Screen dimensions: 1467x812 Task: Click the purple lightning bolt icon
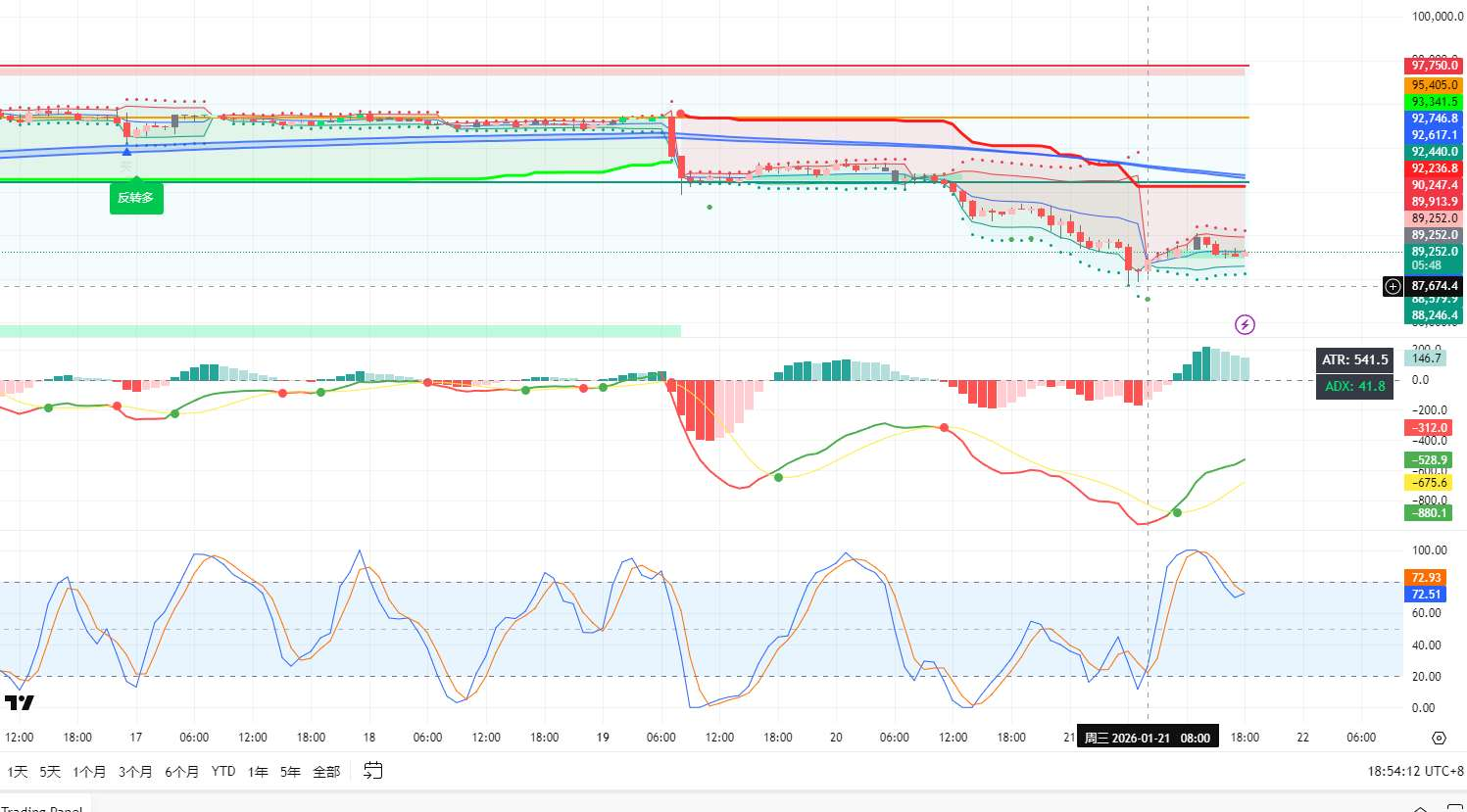click(x=1245, y=324)
